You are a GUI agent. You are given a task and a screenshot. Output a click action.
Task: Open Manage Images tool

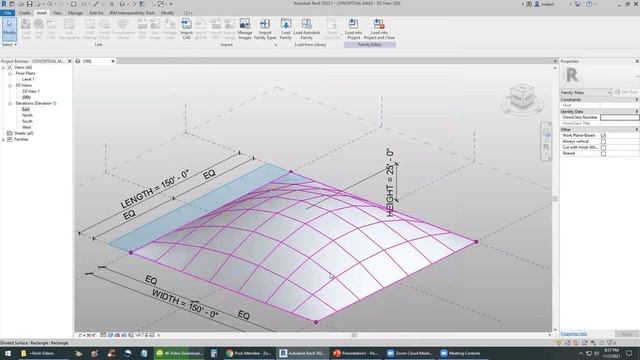(244, 29)
